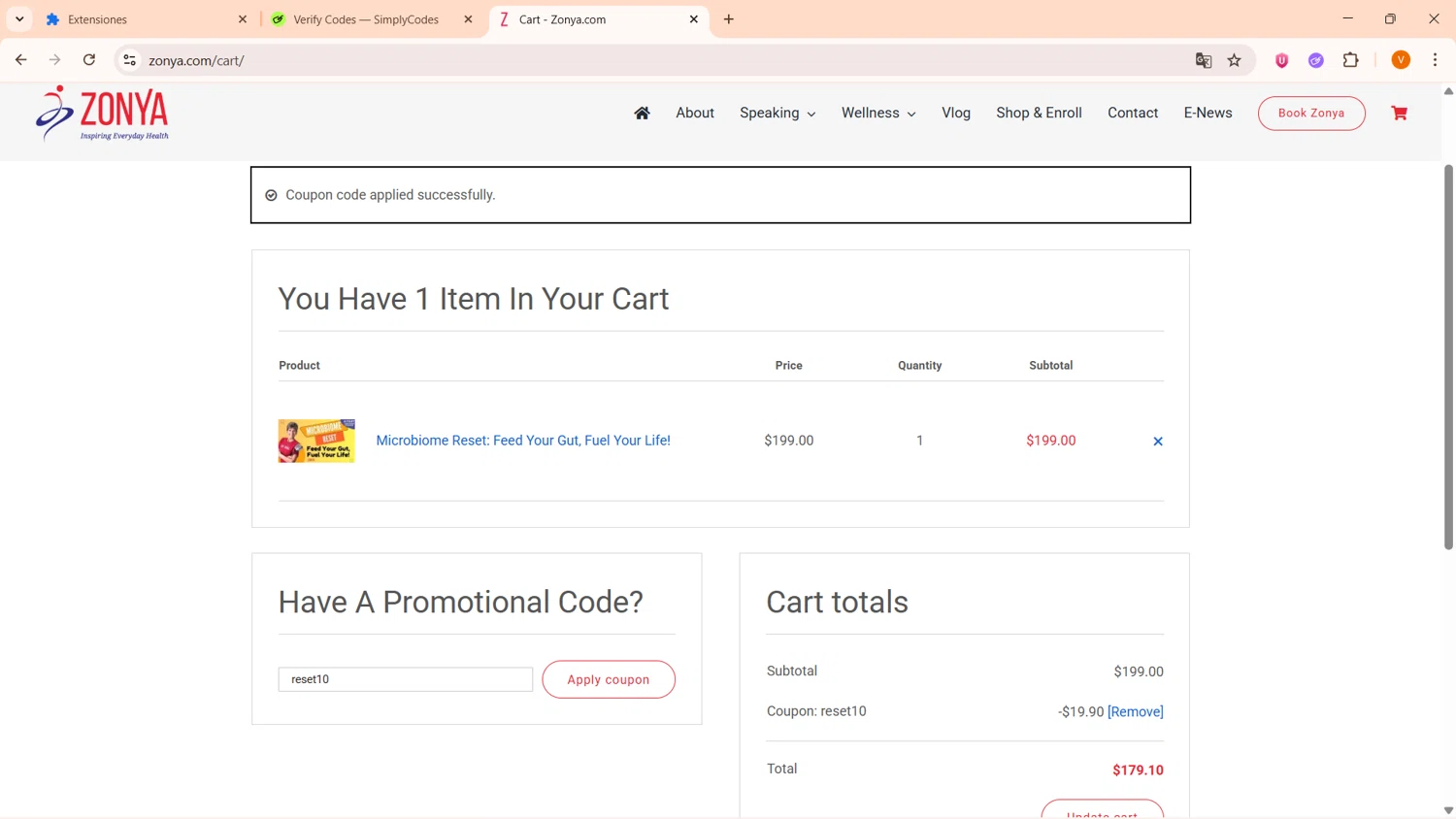
Task: Click the $179.10 total amount
Action: click(1138, 770)
